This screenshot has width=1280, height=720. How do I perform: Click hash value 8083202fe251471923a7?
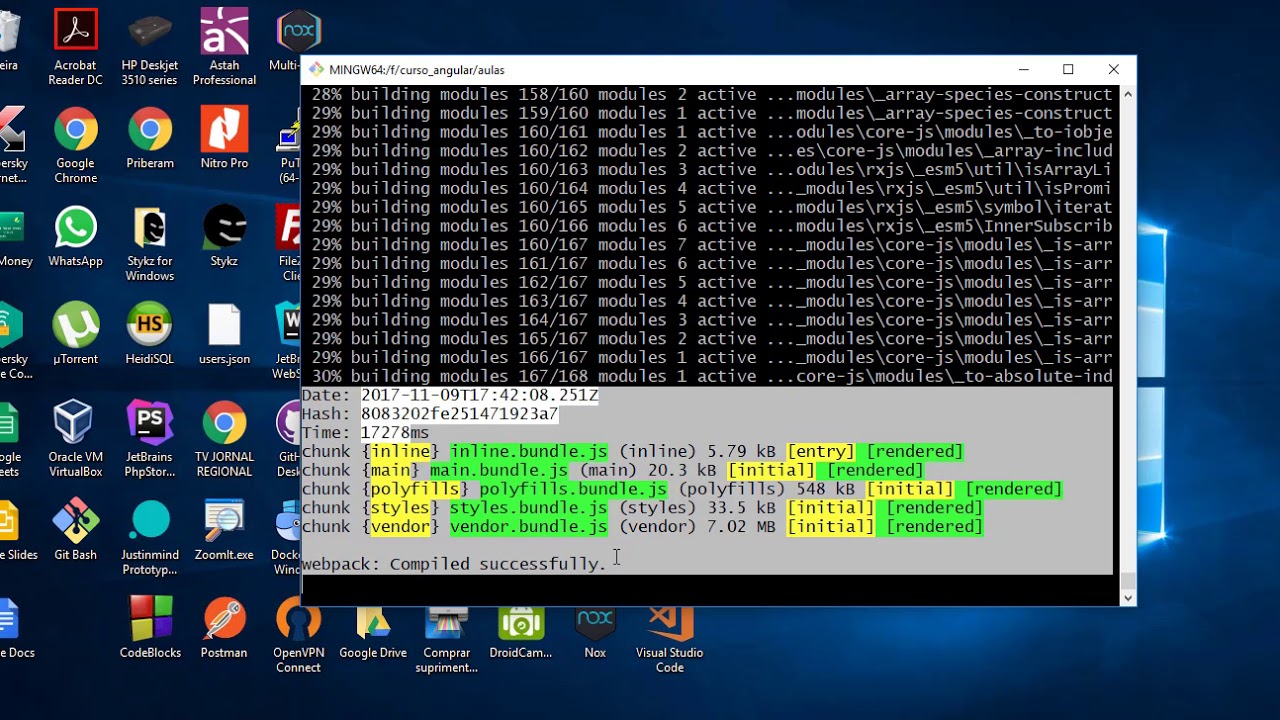[x=459, y=414]
